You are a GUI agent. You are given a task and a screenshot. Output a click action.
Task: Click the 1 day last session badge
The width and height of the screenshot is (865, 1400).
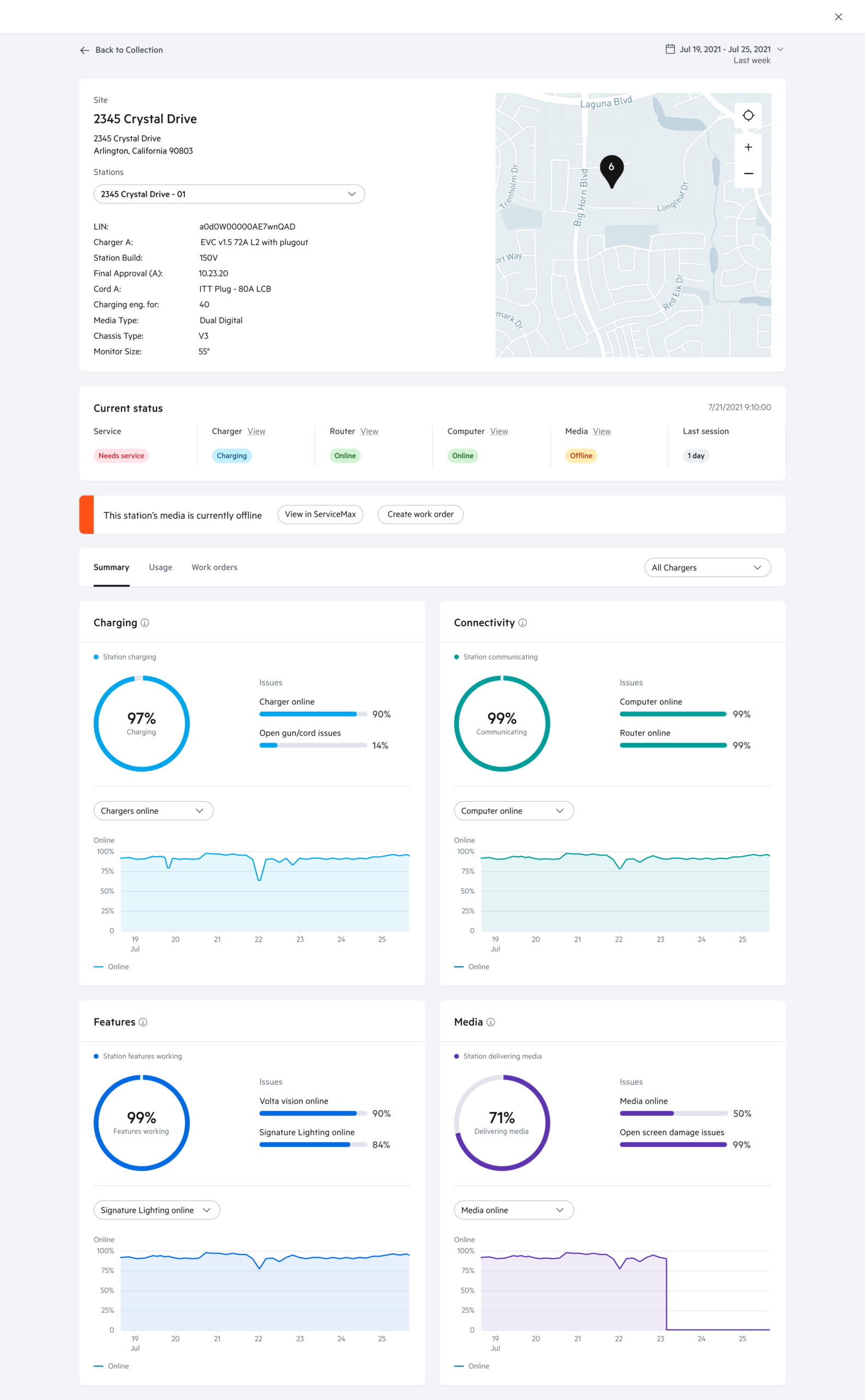(695, 456)
